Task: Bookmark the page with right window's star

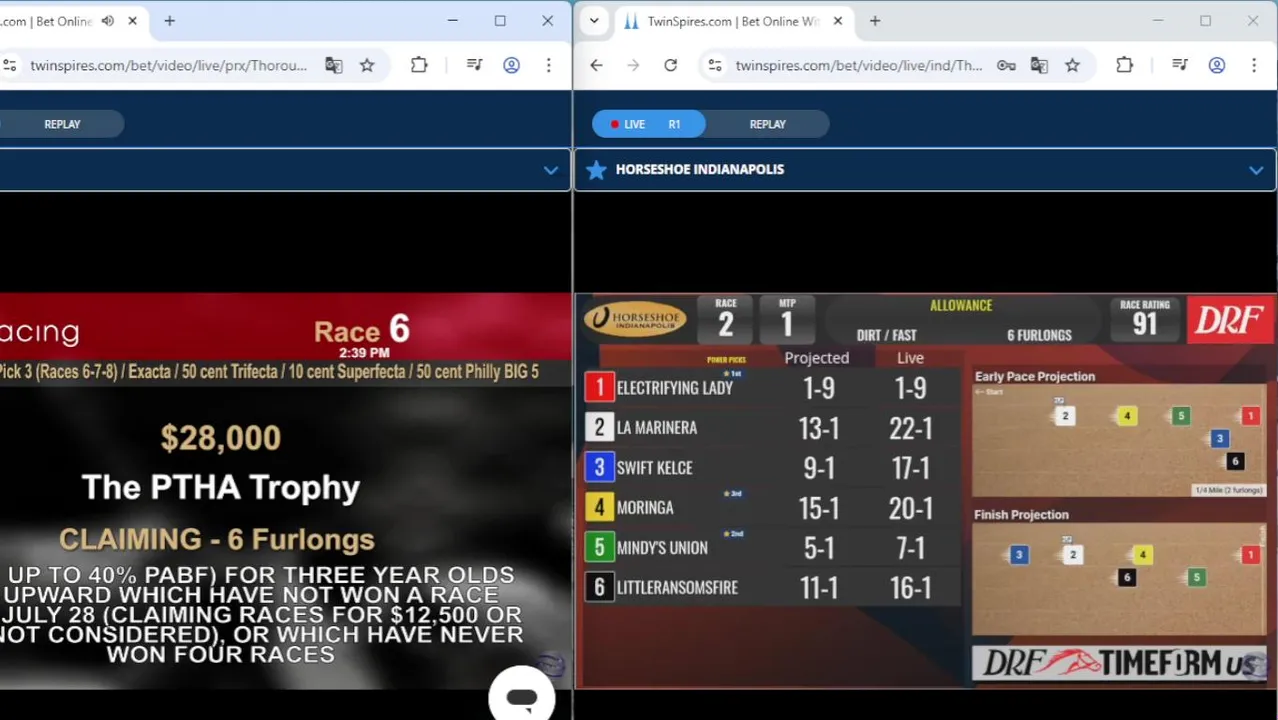Action: point(1072,66)
